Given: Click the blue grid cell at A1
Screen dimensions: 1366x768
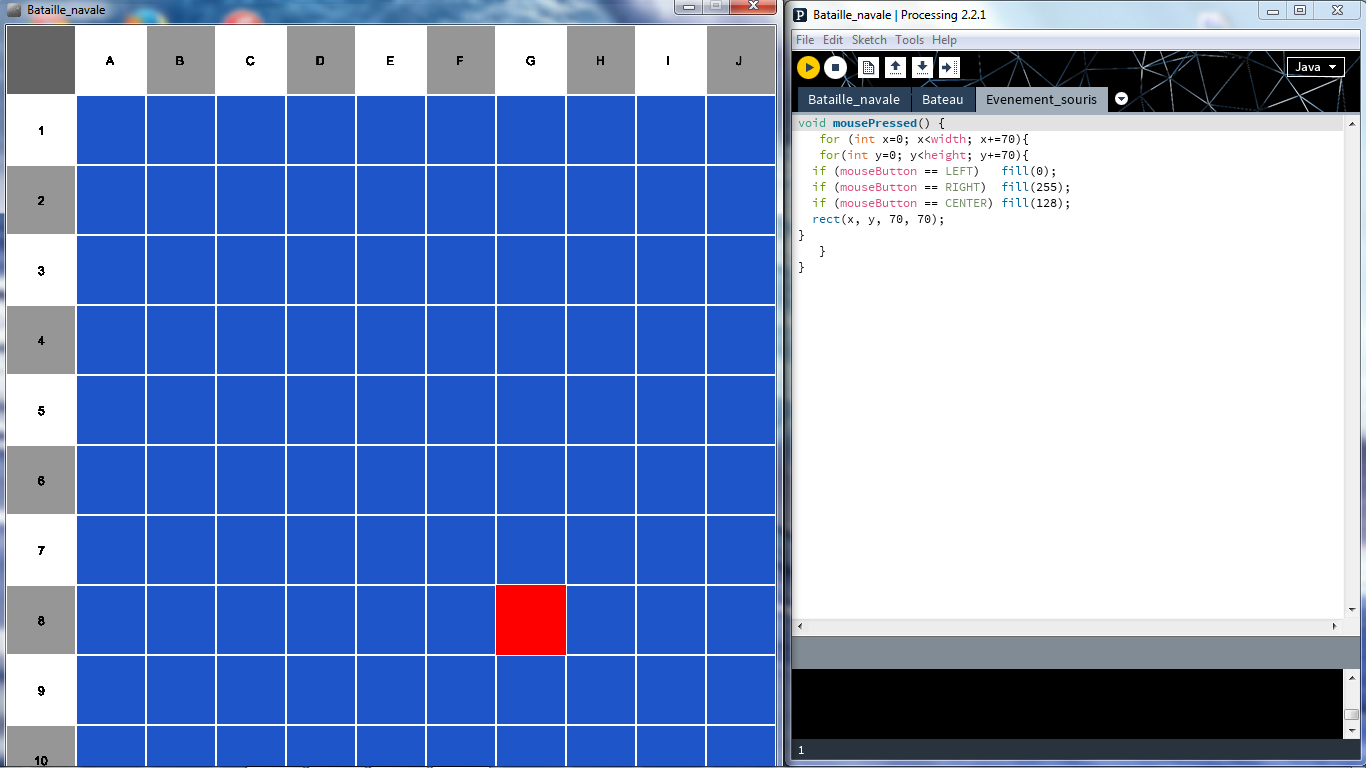Looking at the screenshot, I should [x=110, y=130].
